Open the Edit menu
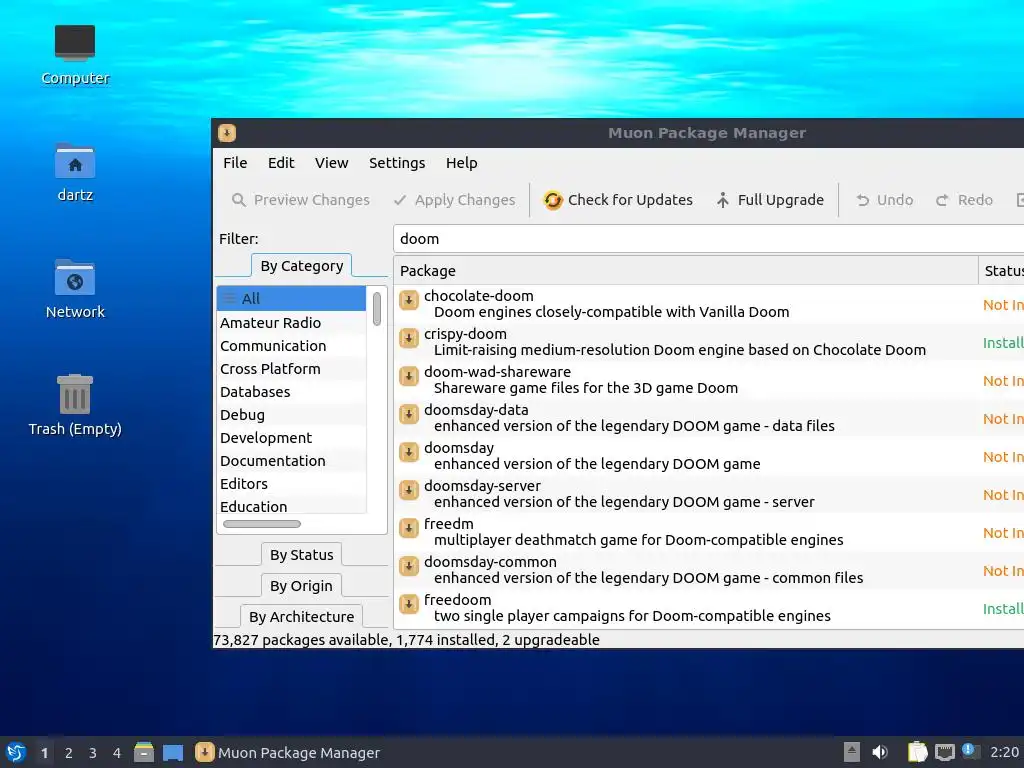 click(281, 163)
